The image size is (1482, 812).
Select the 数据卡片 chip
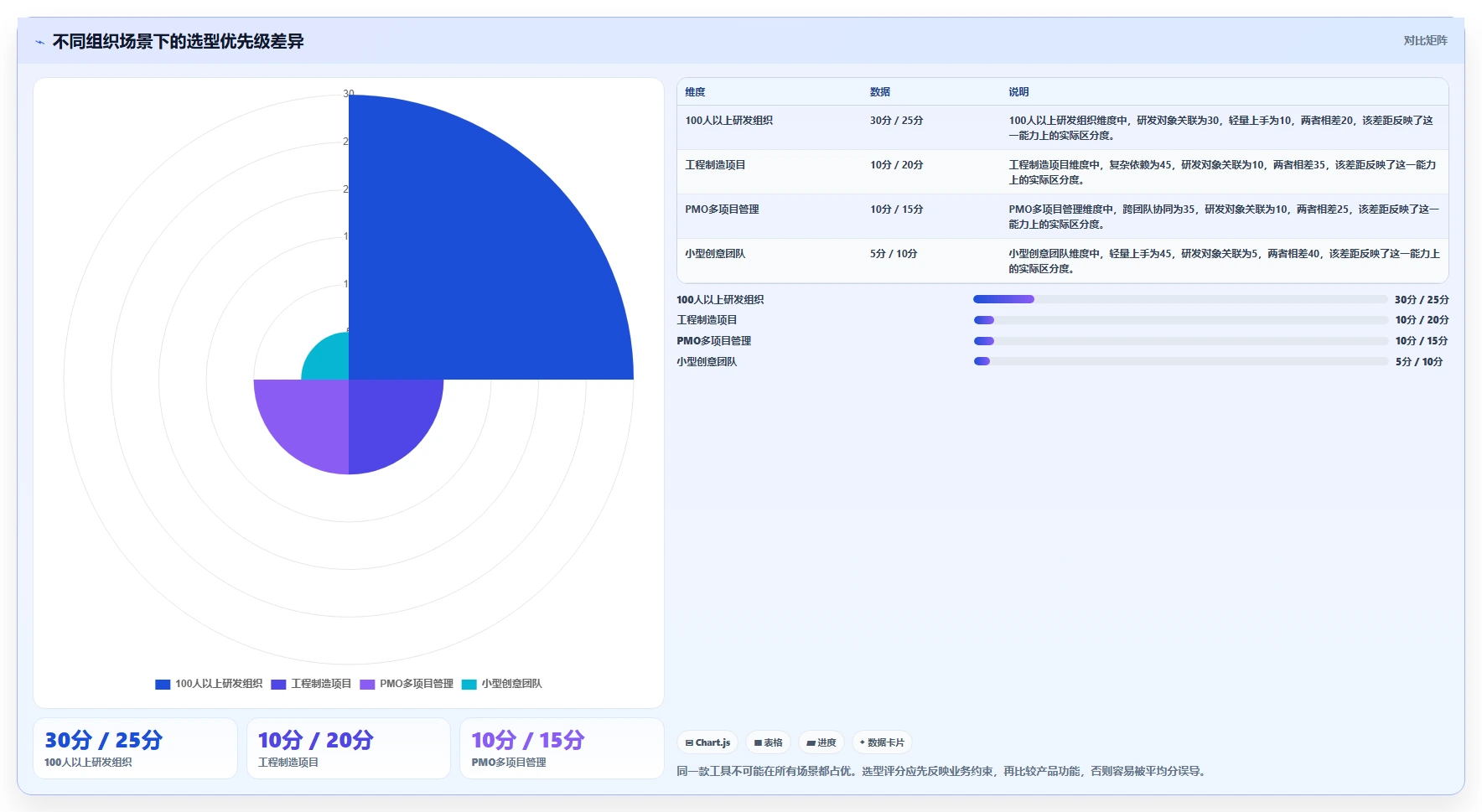point(882,742)
